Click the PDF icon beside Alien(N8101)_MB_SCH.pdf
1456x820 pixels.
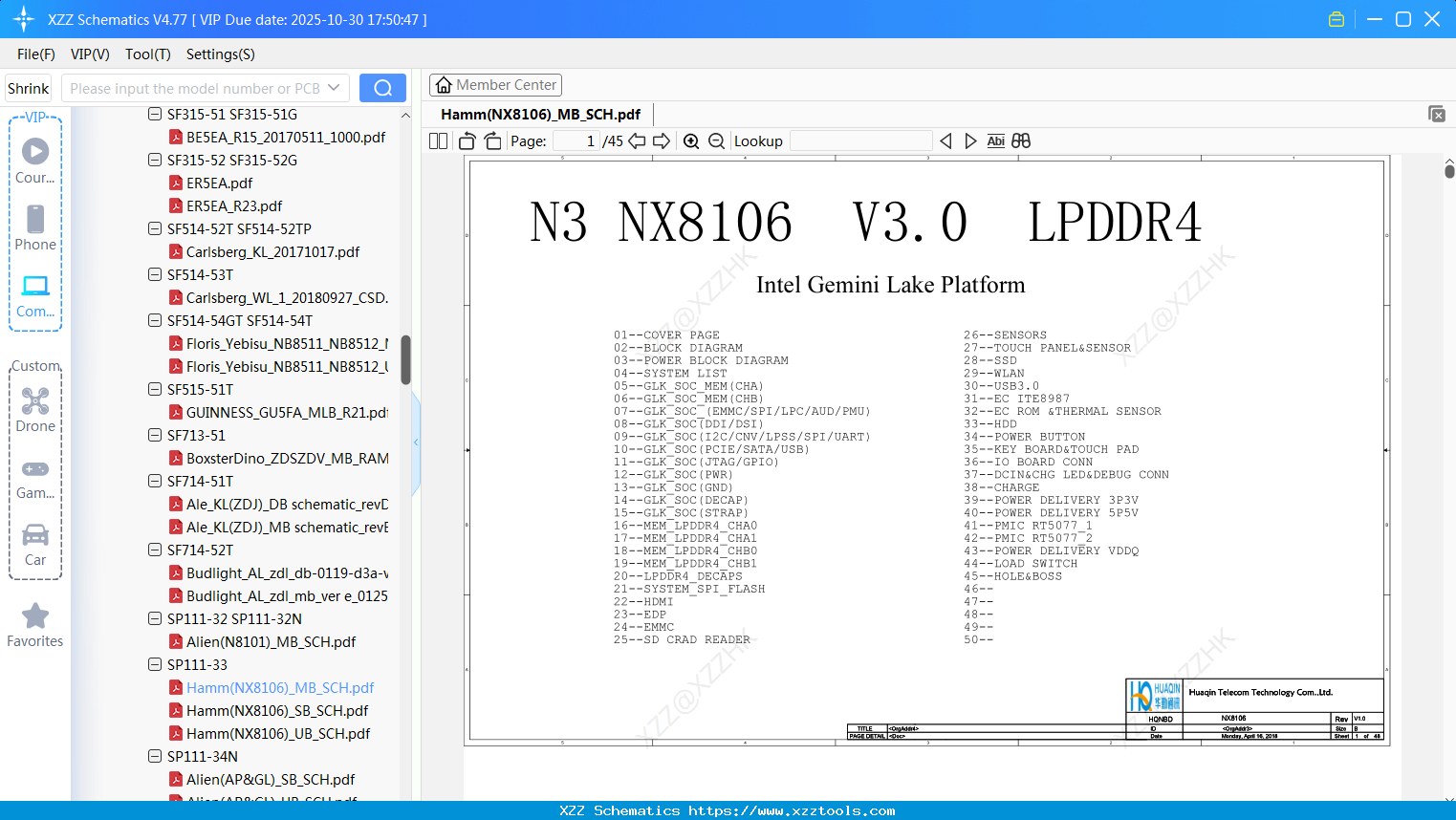[176, 641]
